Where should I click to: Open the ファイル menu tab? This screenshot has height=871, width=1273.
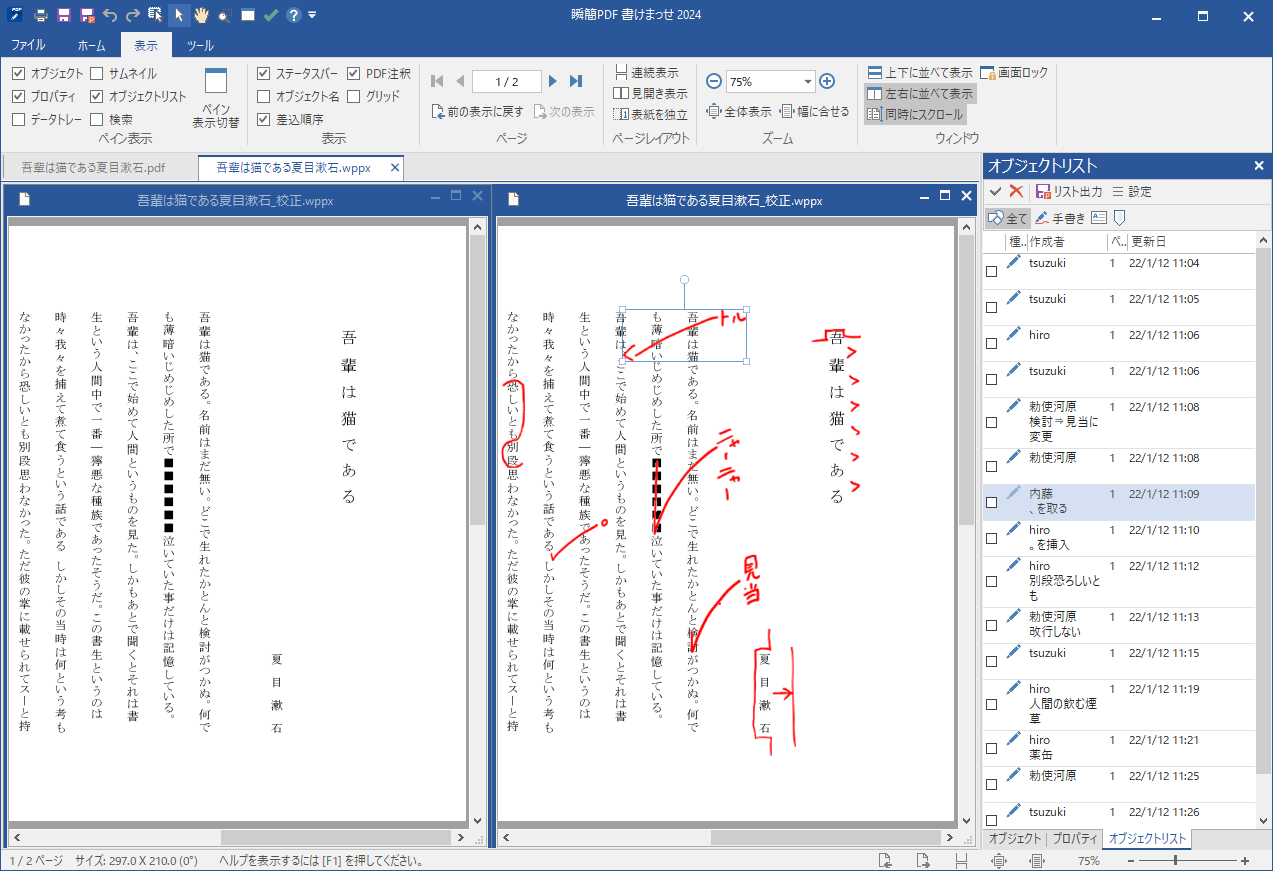tap(27, 46)
